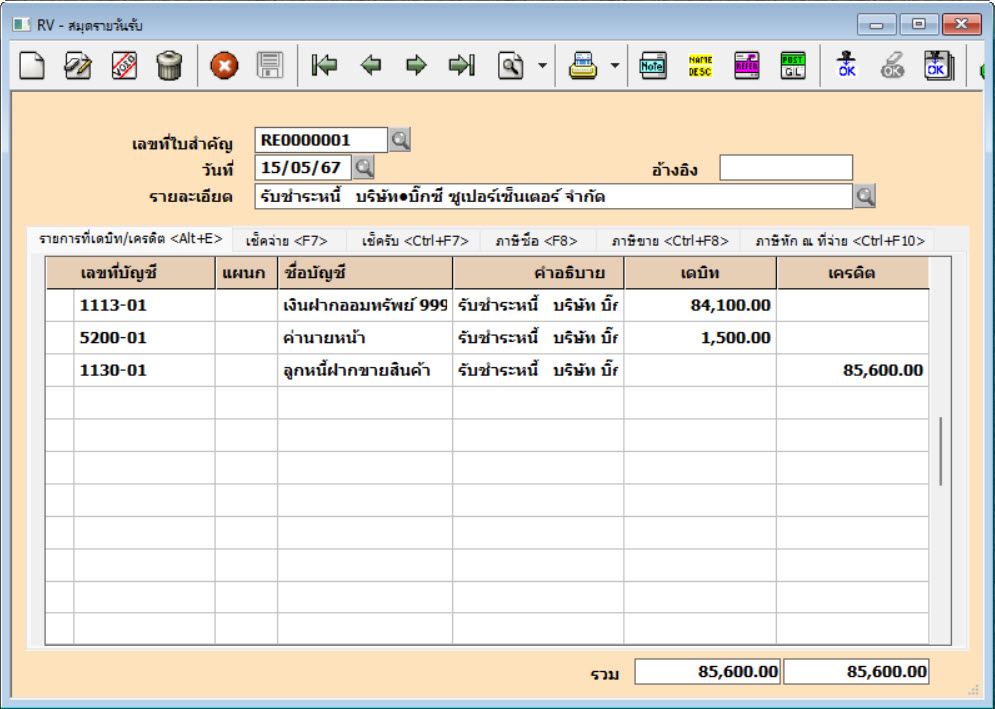995x709 pixels.
Task: Click the date field 15/05/67
Action: point(303,168)
